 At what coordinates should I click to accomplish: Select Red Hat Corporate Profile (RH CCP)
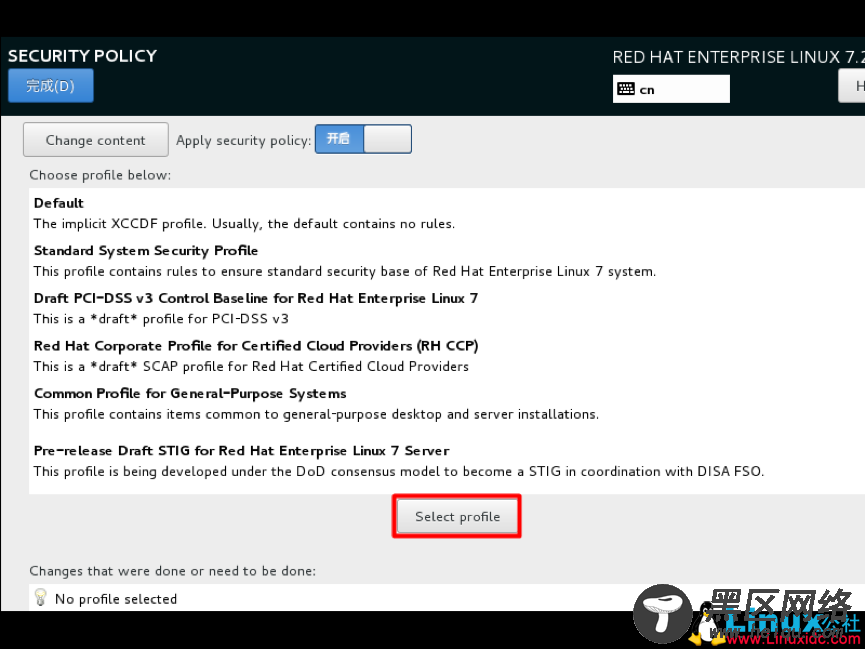(447, 356)
